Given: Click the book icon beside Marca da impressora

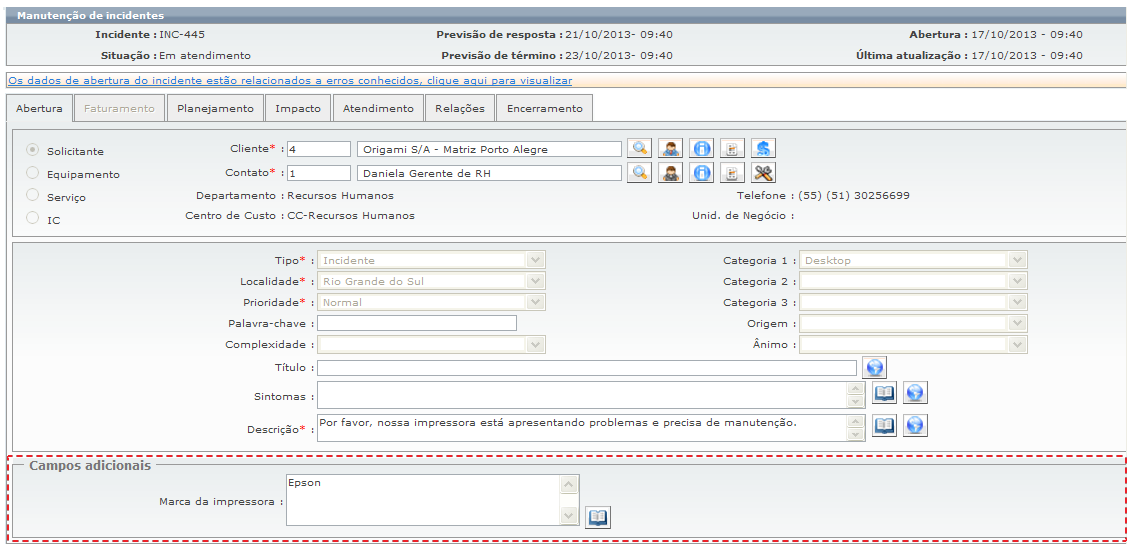Looking at the screenshot, I should pyautogui.click(x=598, y=517).
